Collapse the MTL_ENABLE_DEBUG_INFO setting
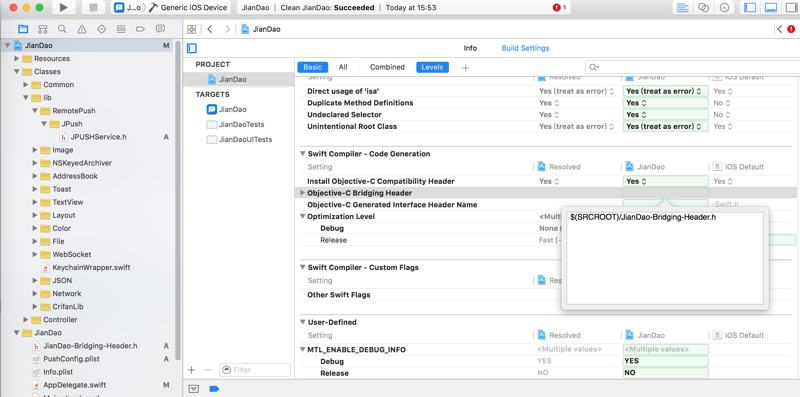The height and width of the screenshot is (397, 800). [302, 350]
